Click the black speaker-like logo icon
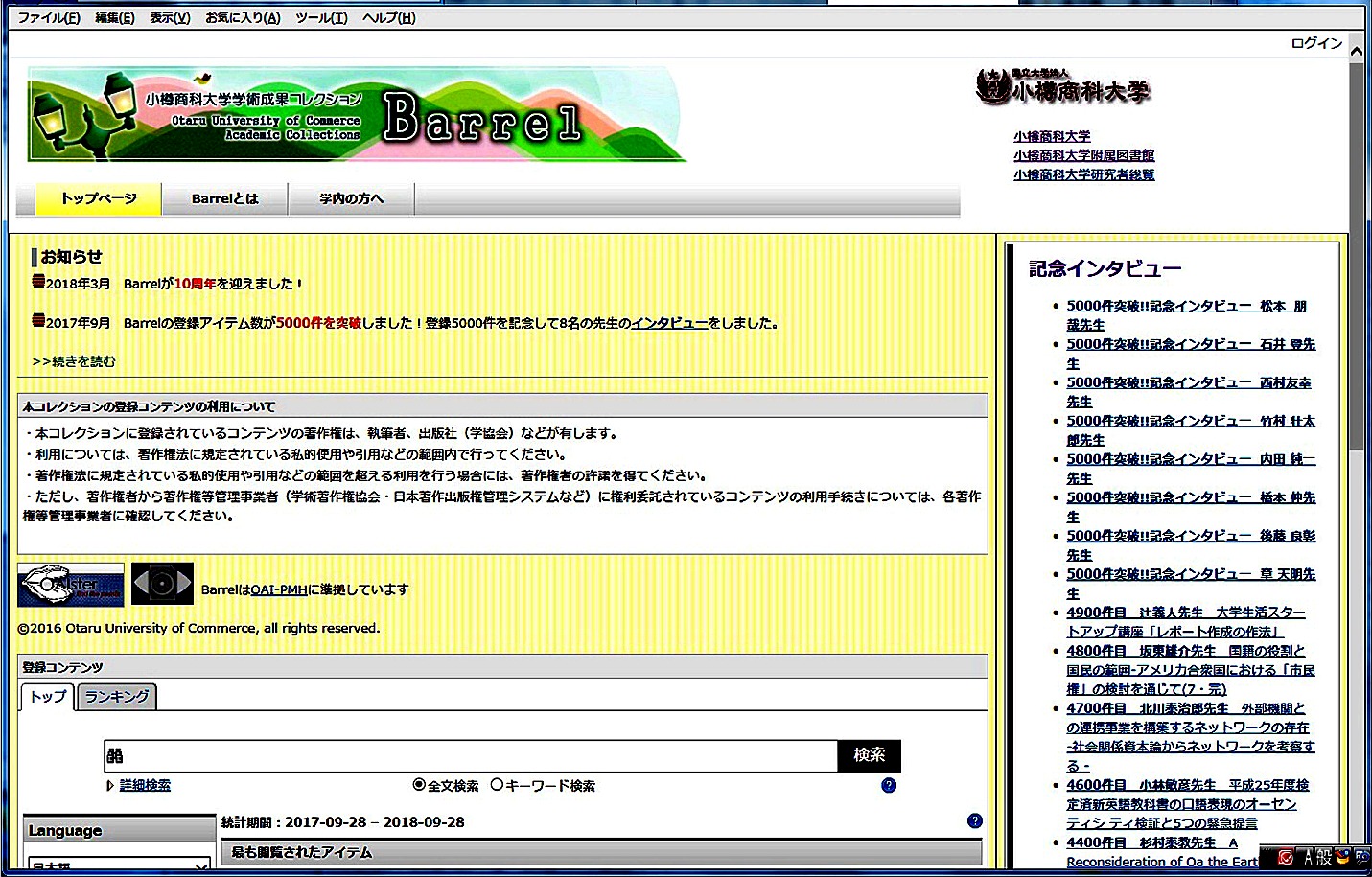The height and width of the screenshot is (877, 1372). [162, 584]
